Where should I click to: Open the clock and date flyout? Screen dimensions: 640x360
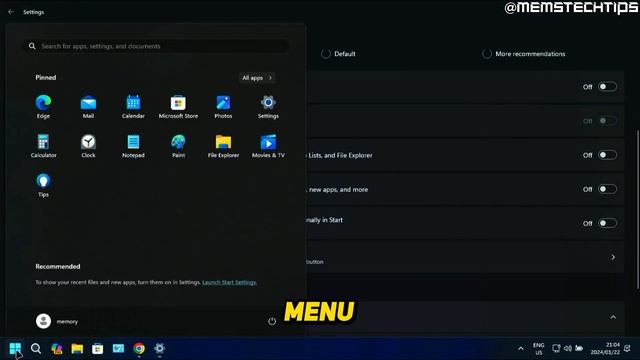(605, 349)
